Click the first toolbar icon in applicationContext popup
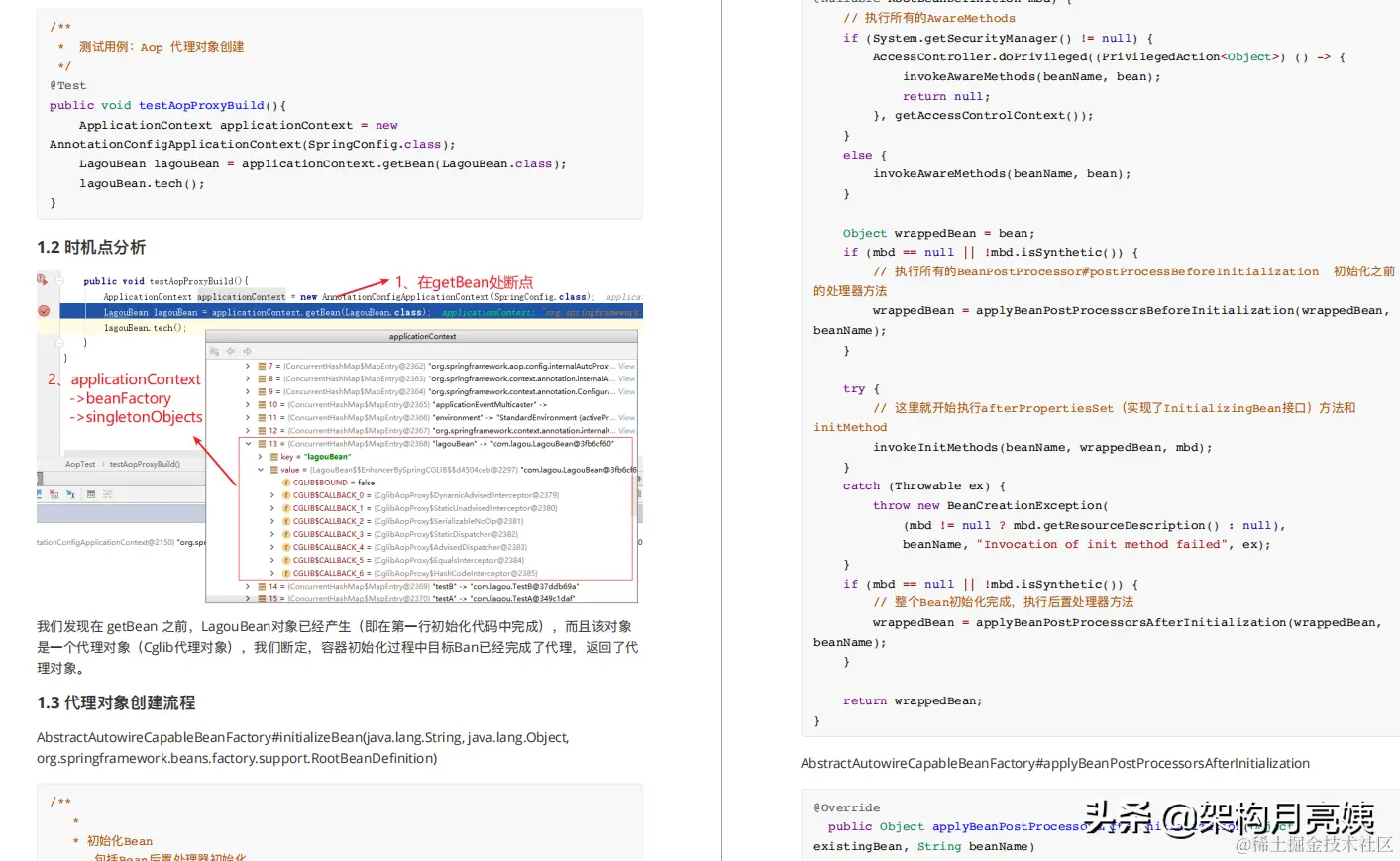This screenshot has height=861, width=1400. point(215,351)
